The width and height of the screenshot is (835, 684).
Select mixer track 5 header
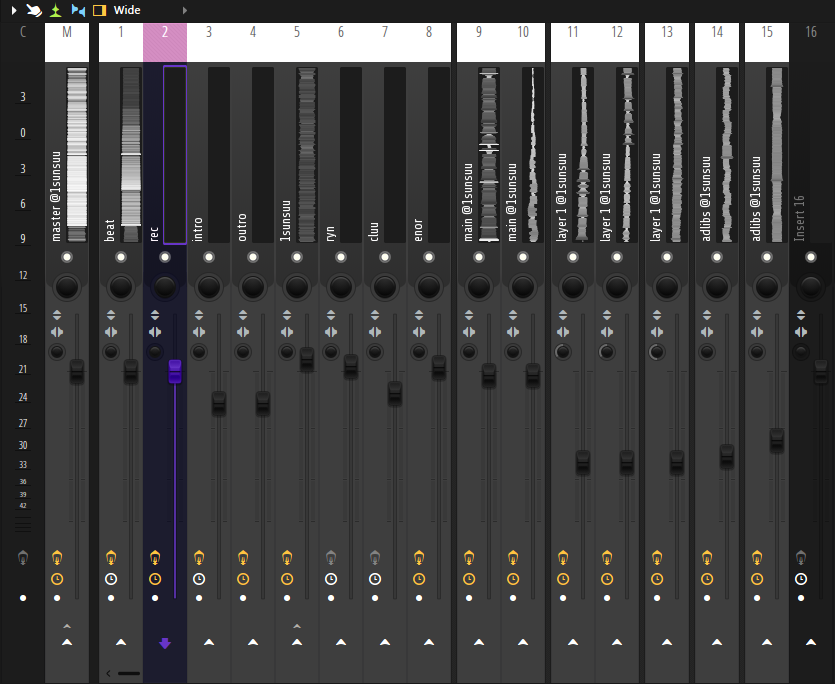[x=297, y=42]
